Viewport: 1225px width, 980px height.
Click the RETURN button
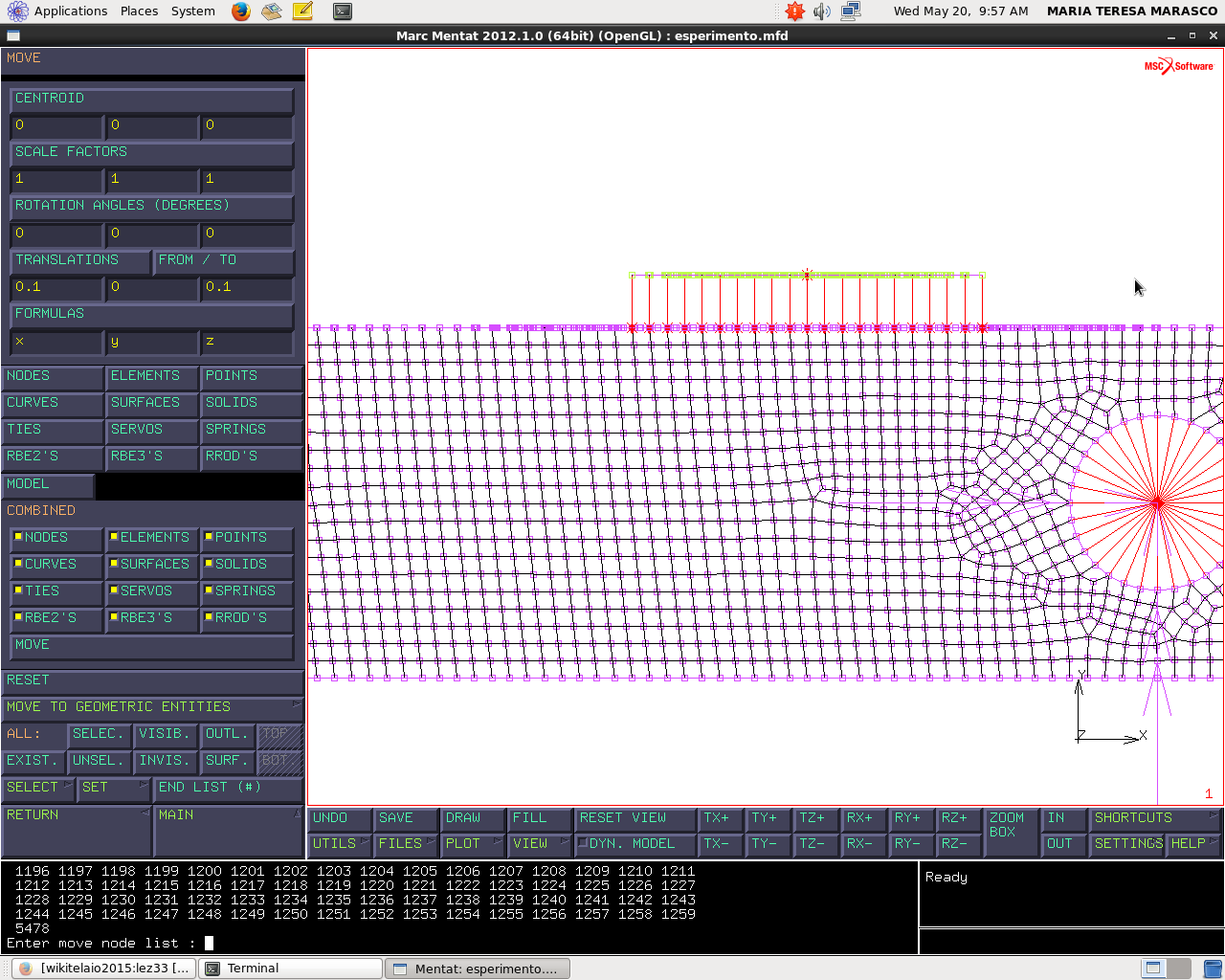tap(77, 831)
